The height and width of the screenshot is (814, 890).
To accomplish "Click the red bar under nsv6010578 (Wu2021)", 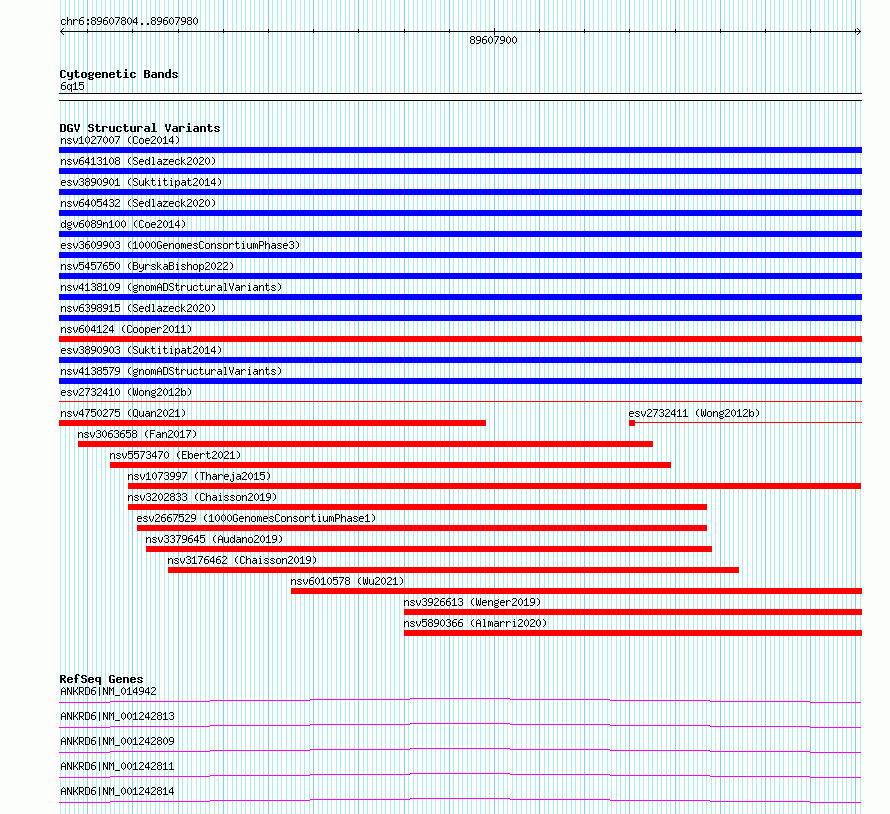I will point(576,591).
